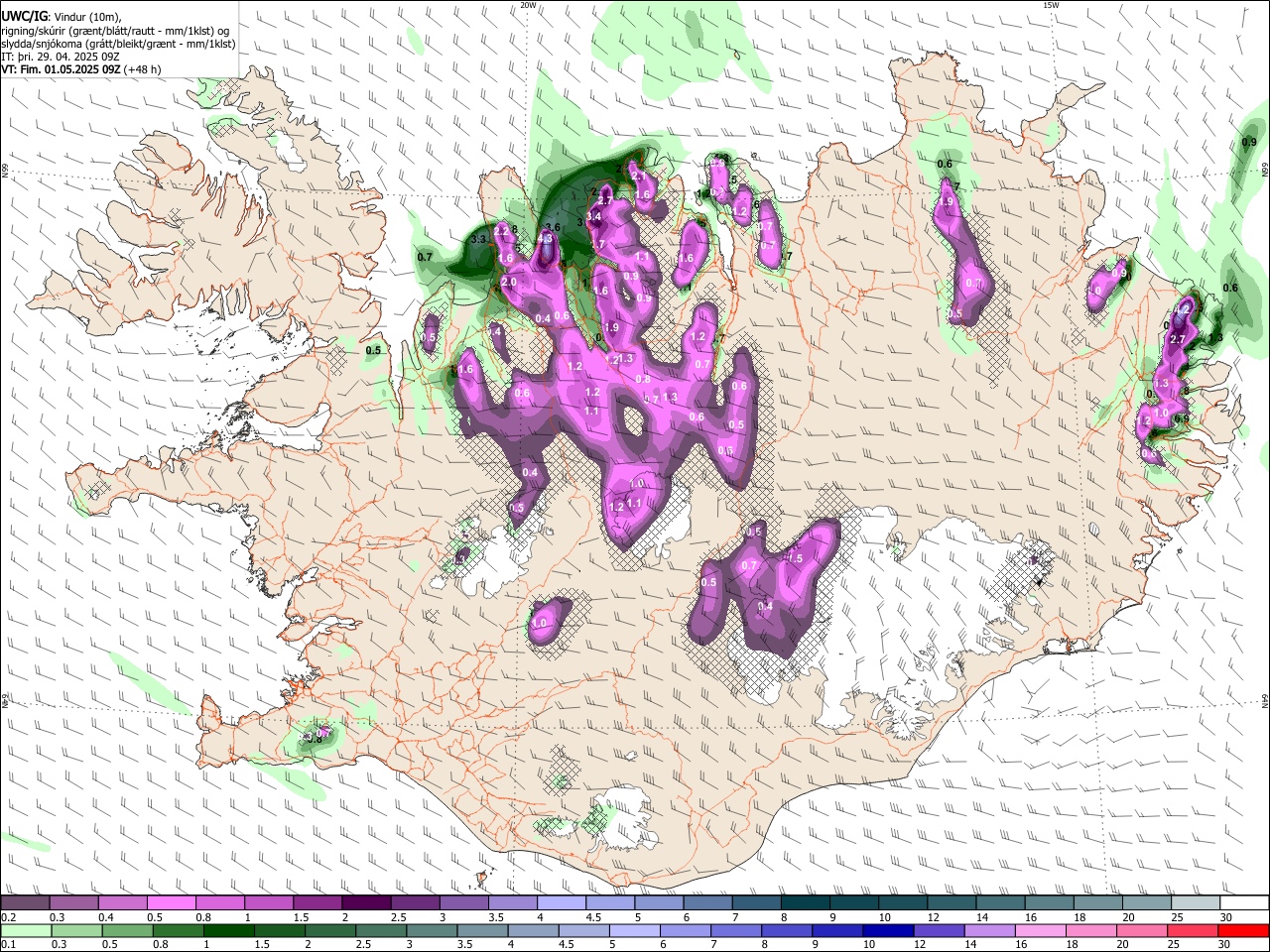Click the '30' label at end of lower scale
Viewport: 1270px width, 952px height.
point(1224,944)
